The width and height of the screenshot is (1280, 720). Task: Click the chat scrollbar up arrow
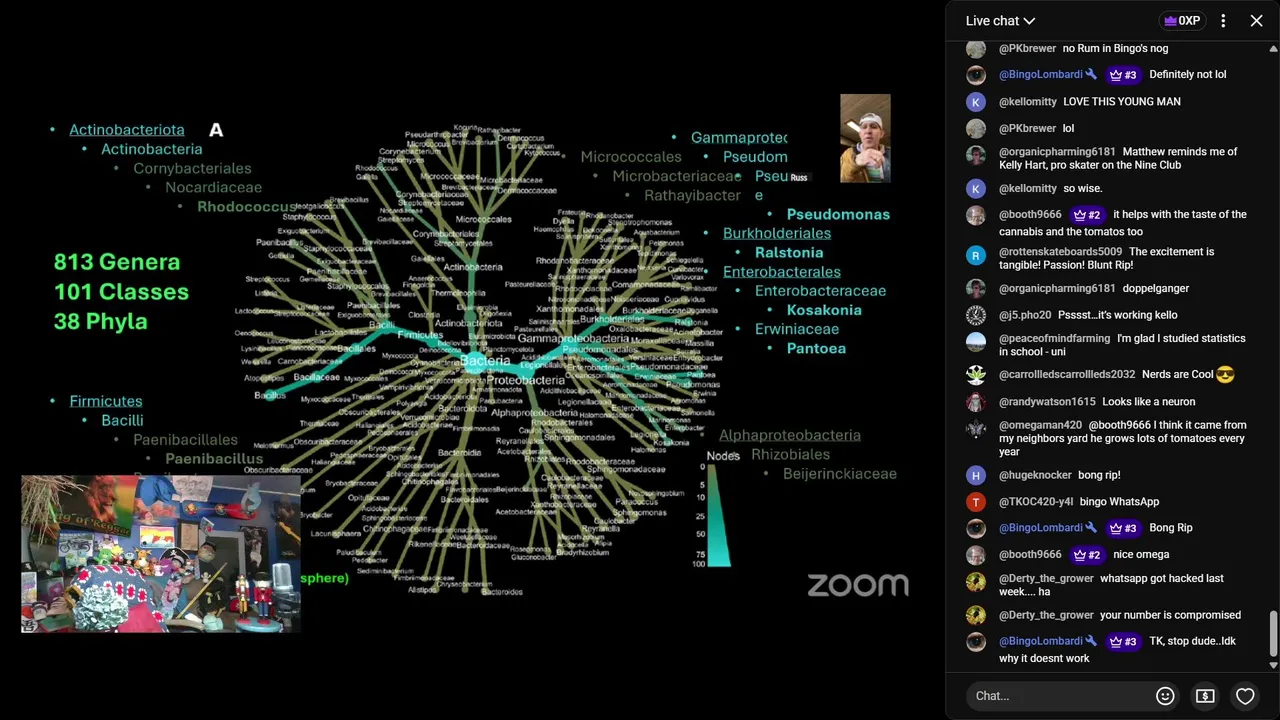pyautogui.click(x=1273, y=48)
